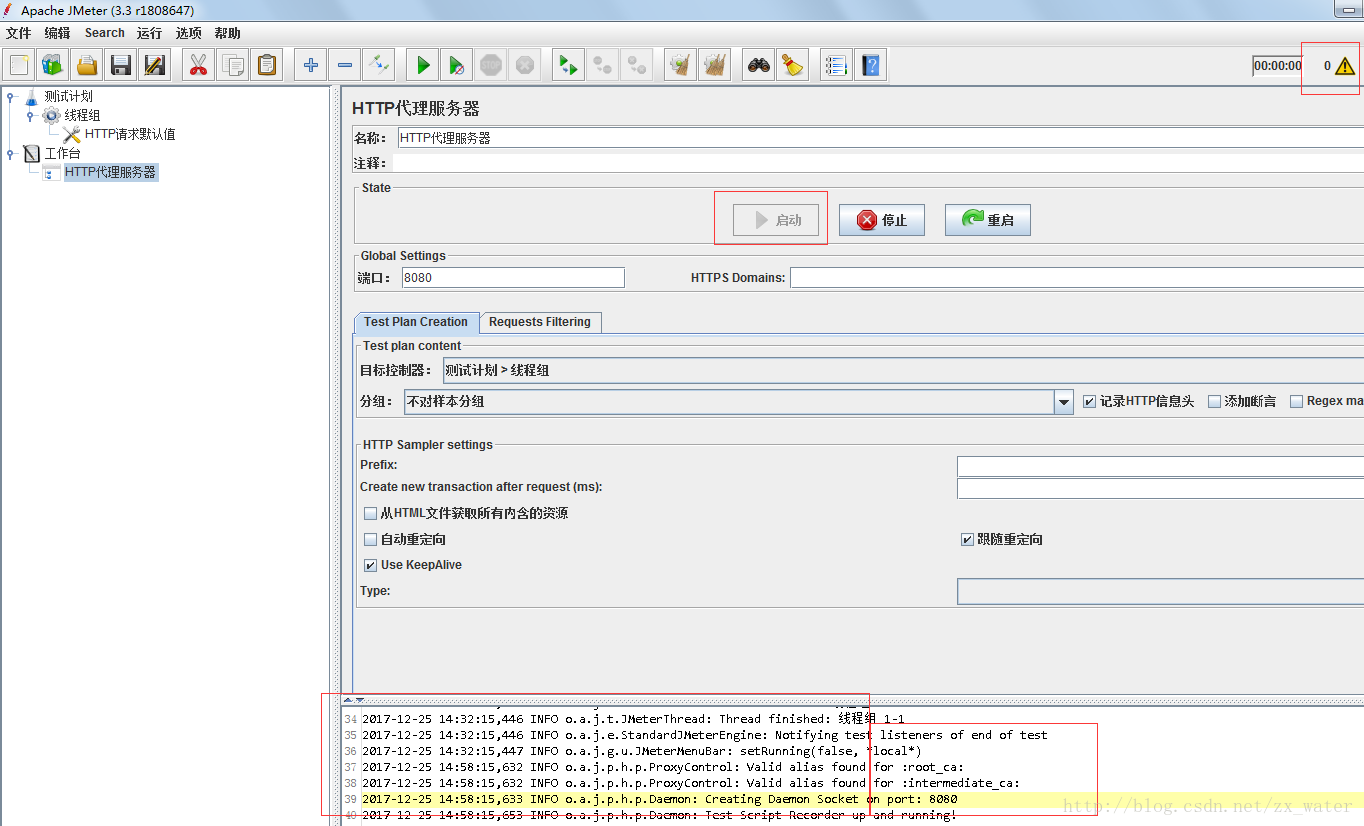Click the 注释 comments field

879,162
